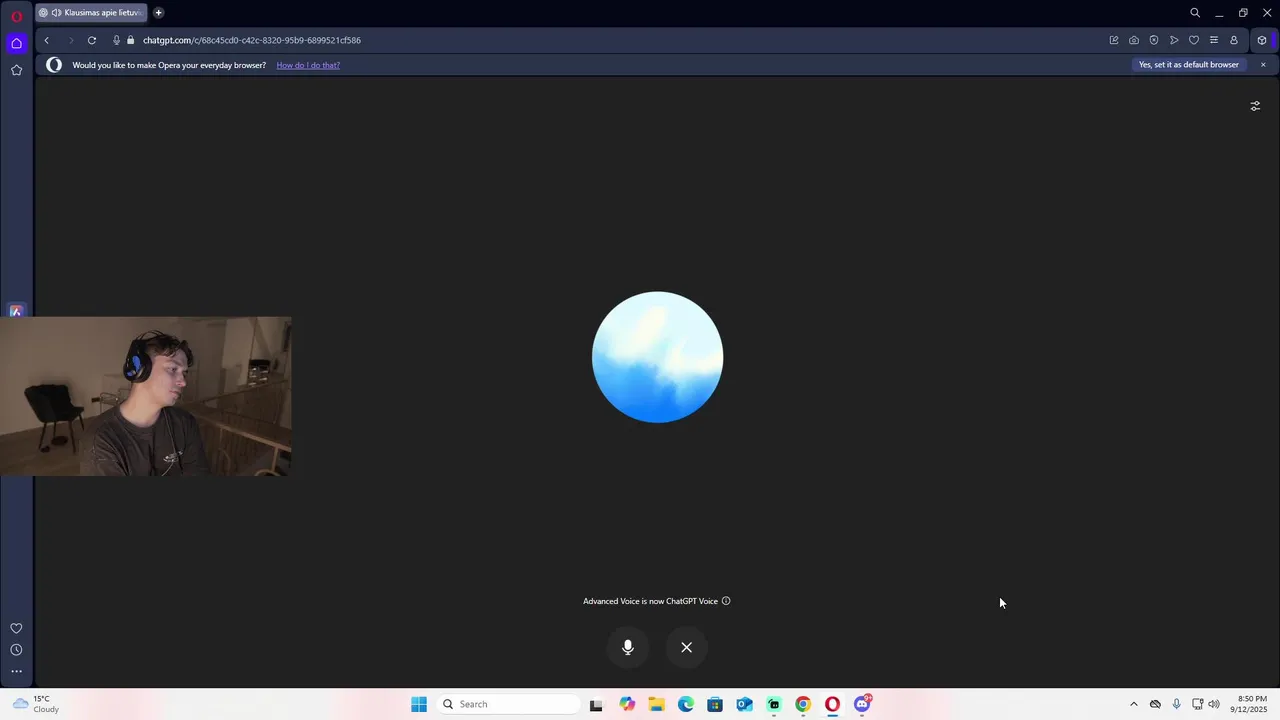The width and height of the screenshot is (1280, 720).
Task: Open sidebar three-dots more options
Action: point(16,672)
